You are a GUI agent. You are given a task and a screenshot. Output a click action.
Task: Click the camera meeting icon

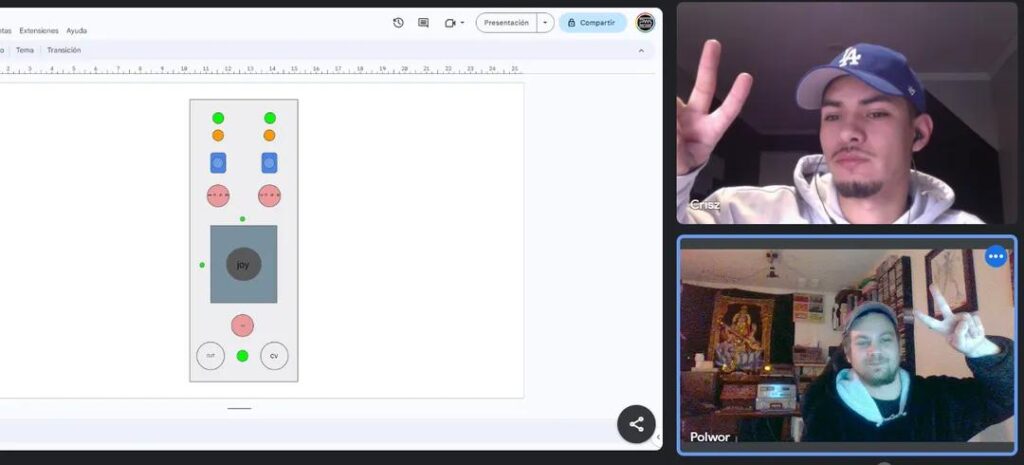coord(450,23)
